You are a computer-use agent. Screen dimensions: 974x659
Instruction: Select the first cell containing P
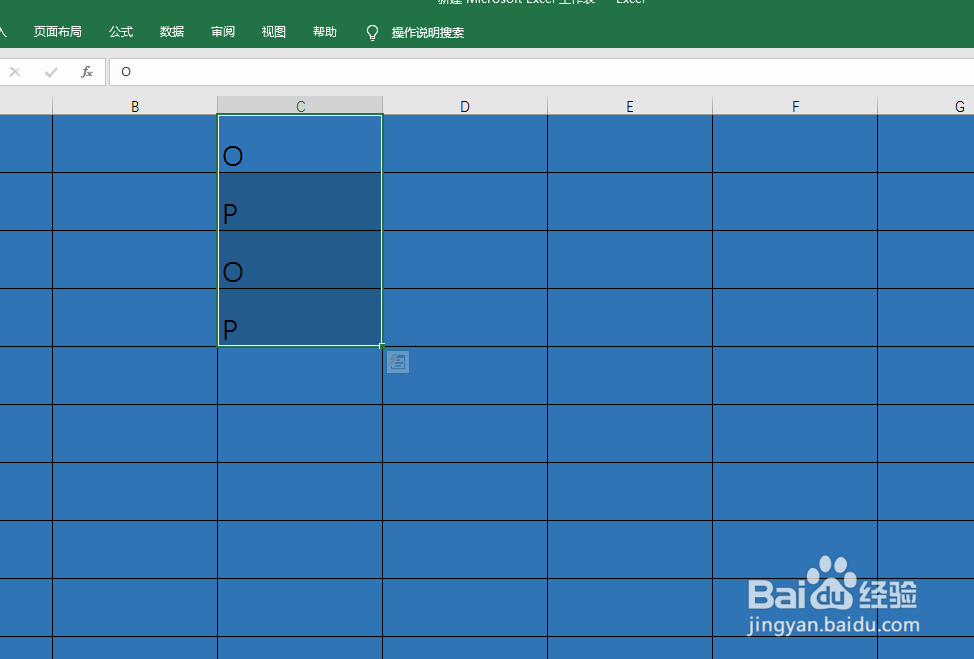[300, 202]
